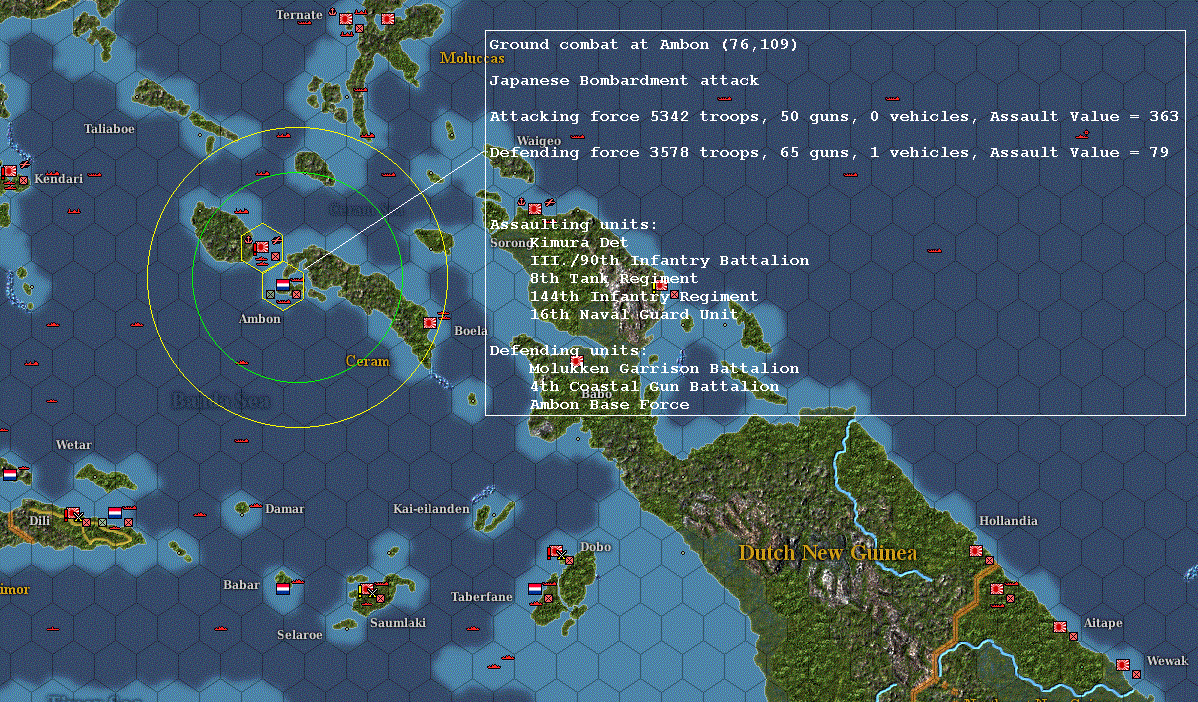Click the Aitape label
This screenshot has width=1198, height=702.
[x=1103, y=623]
